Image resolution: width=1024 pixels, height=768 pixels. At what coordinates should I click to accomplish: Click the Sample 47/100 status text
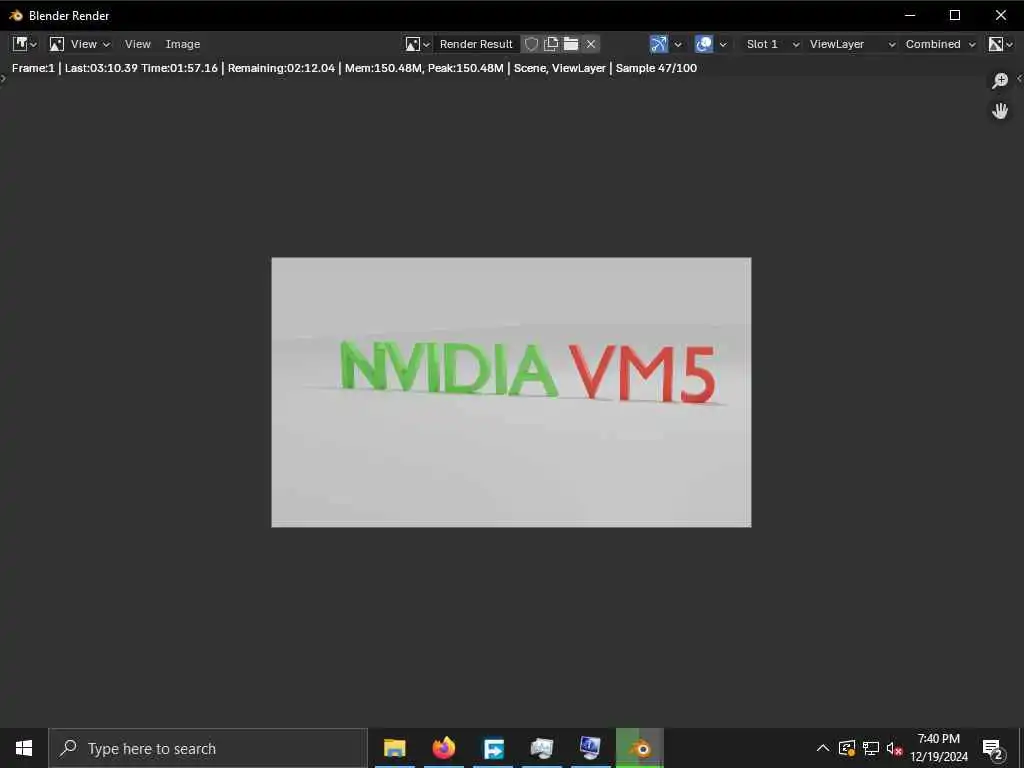click(x=656, y=68)
